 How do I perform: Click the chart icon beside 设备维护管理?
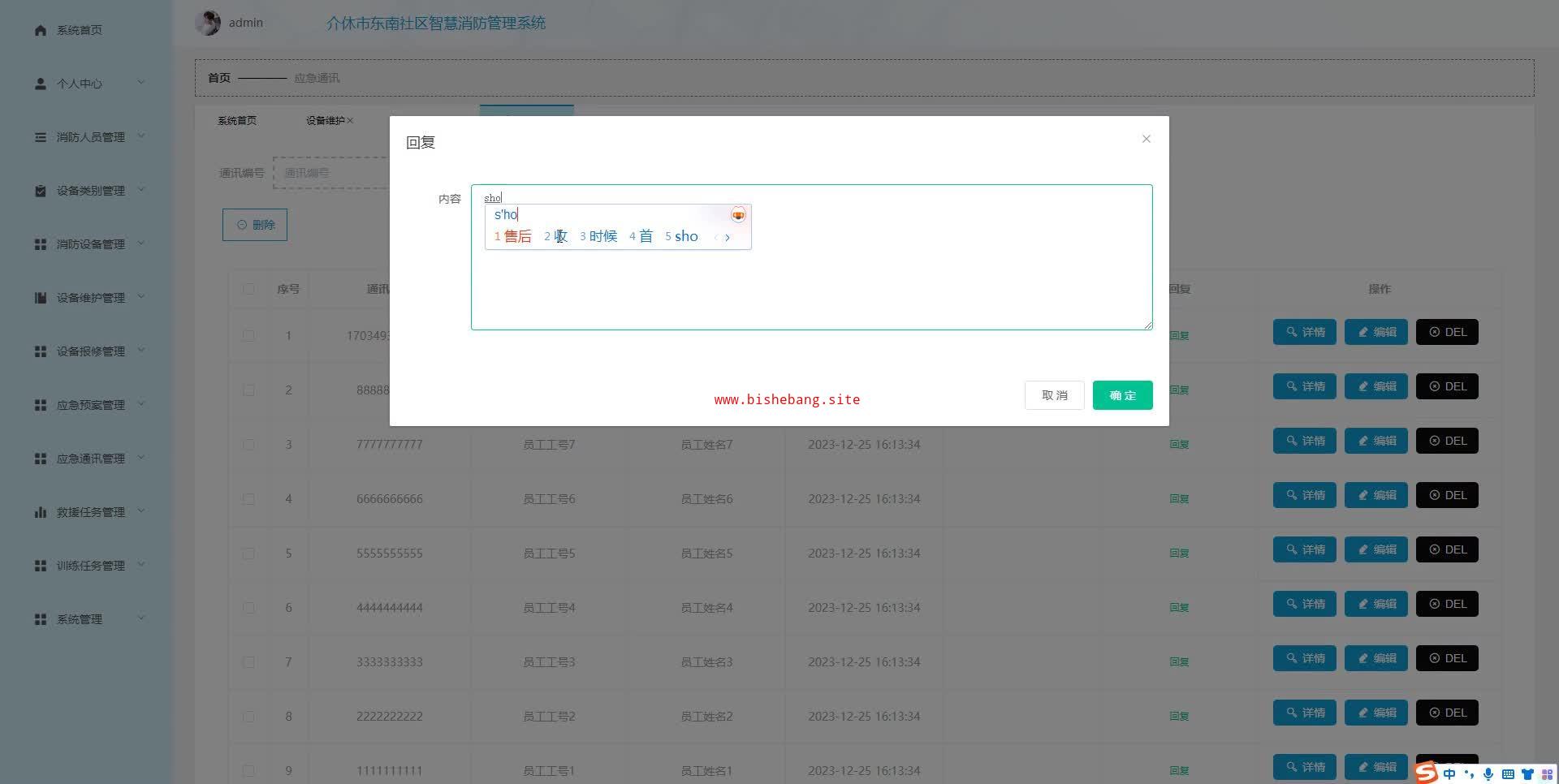[x=41, y=298]
